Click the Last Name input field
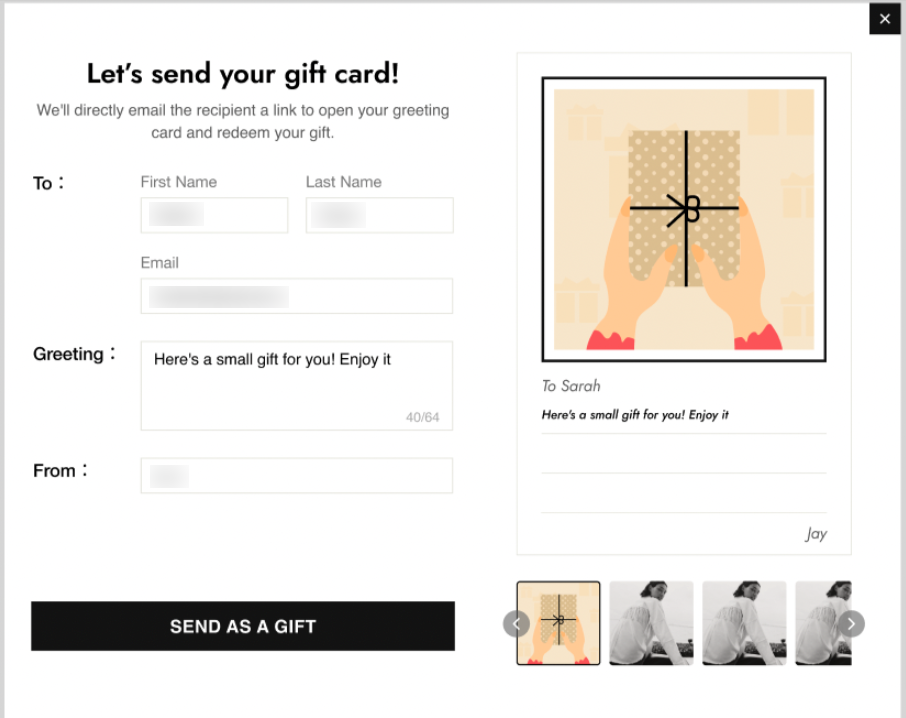Image resolution: width=906 pixels, height=718 pixels. pos(379,215)
